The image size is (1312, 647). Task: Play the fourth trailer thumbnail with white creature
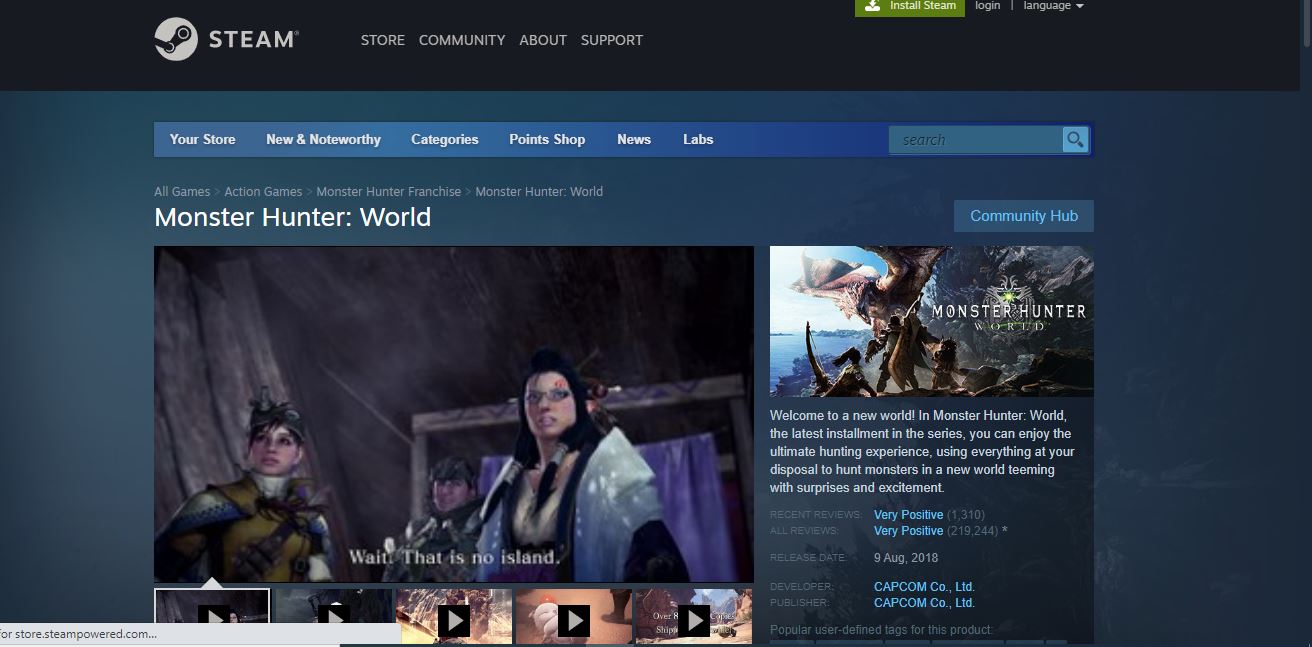pos(574,617)
